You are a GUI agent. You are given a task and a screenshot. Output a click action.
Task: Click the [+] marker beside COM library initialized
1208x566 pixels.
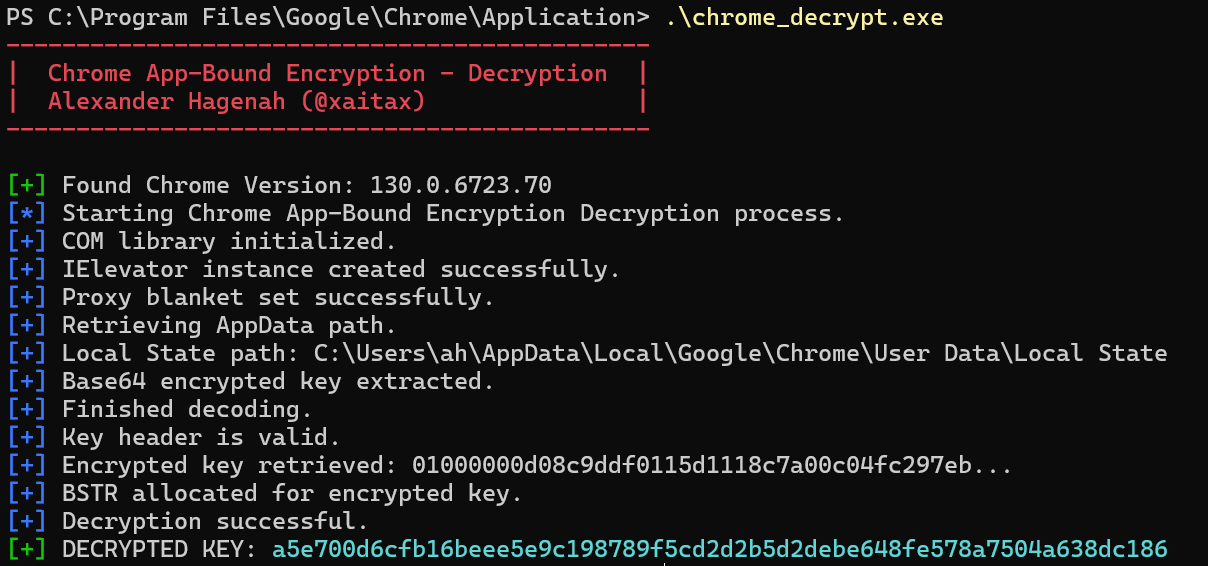27,241
